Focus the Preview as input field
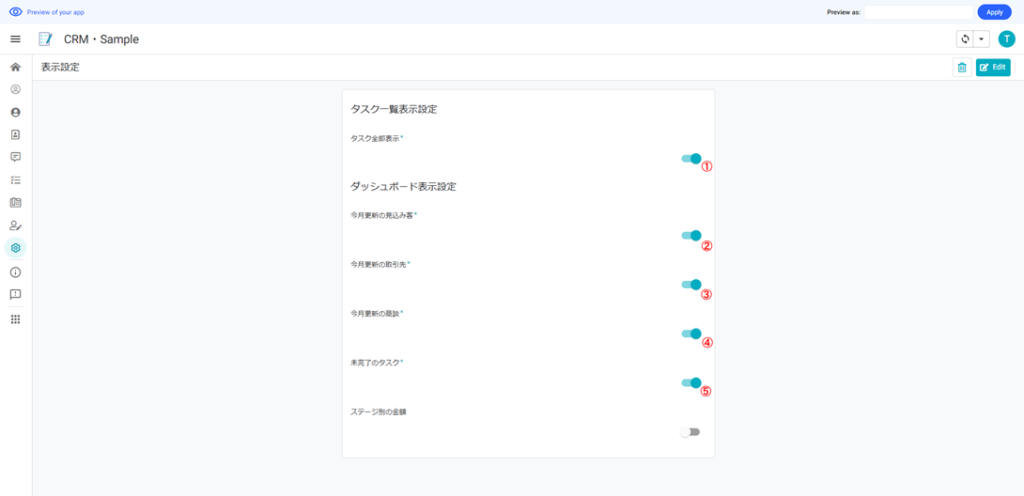The height and width of the screenshot is (496, 1024). [x=918, y=12]
